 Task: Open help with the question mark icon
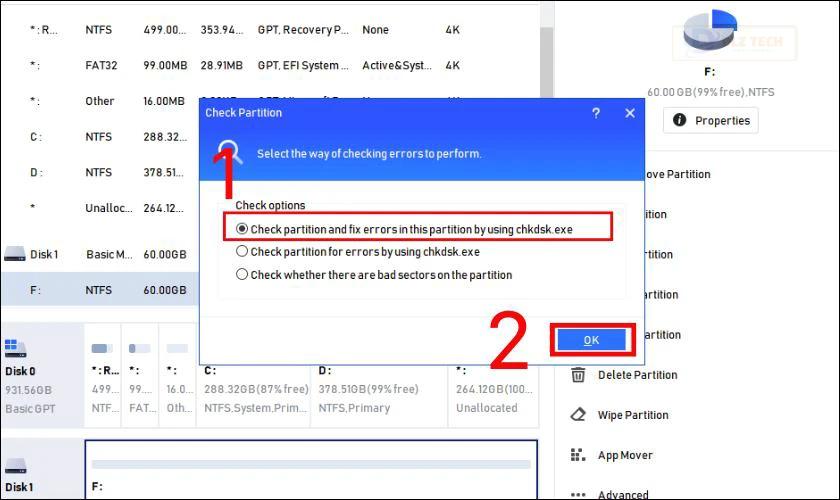tap(596, 113)
